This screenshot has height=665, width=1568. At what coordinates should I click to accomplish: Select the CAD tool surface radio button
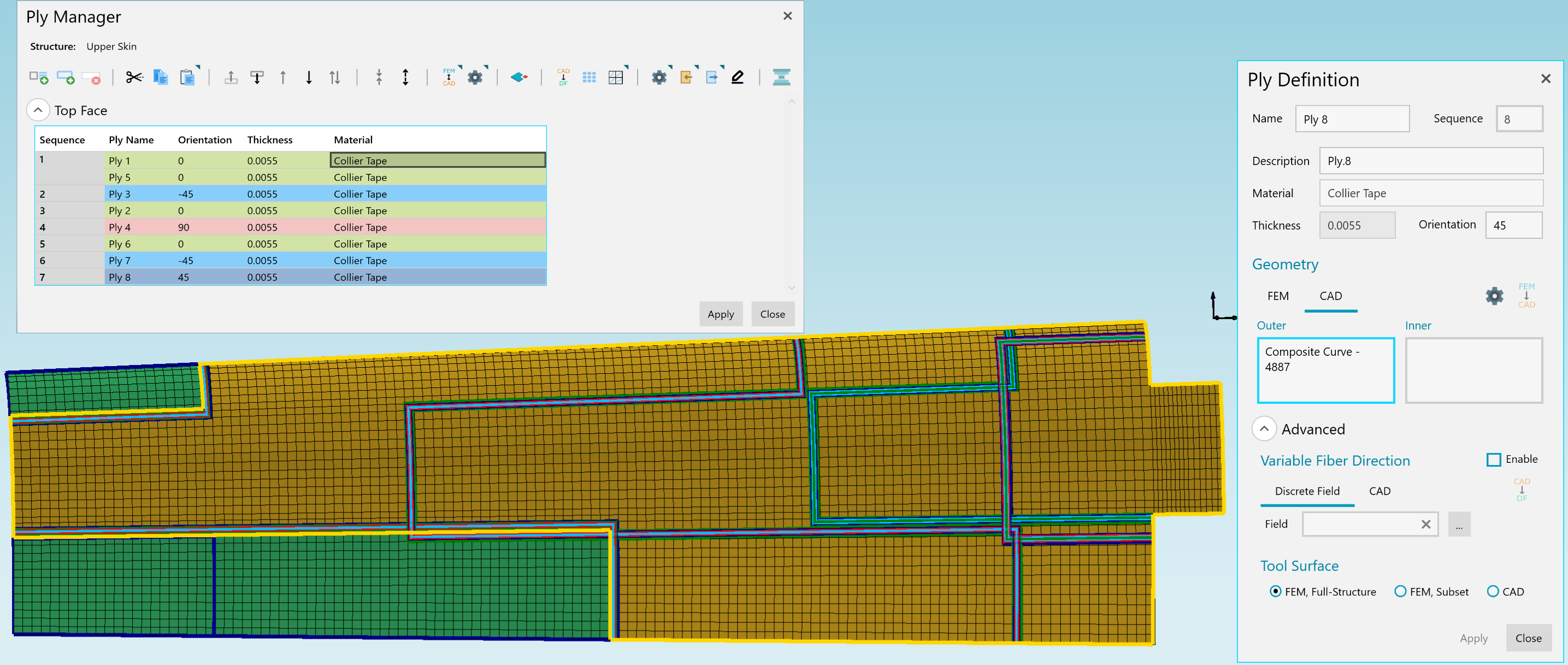click(1493, 591)
